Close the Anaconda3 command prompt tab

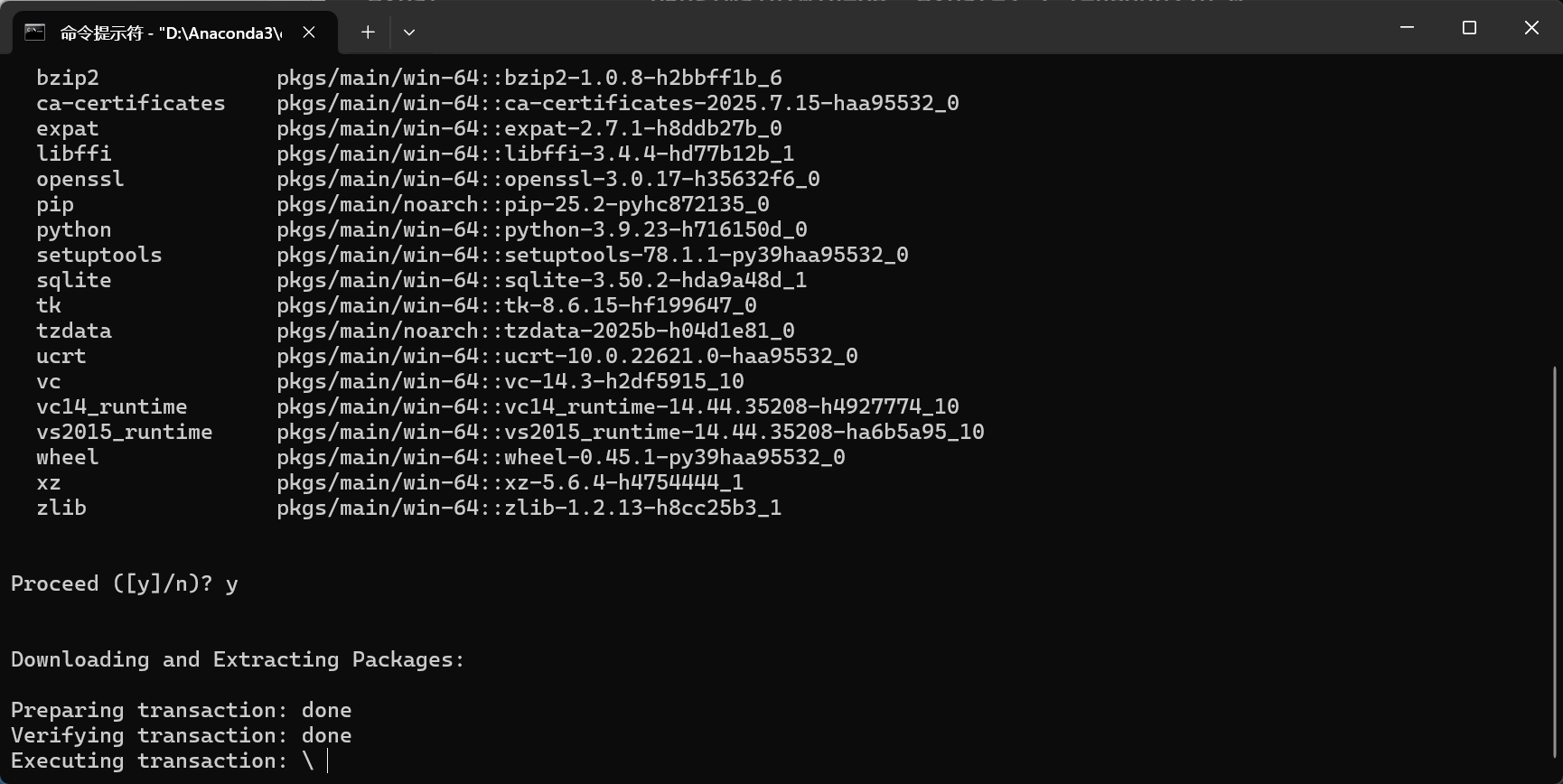[309, 33]
